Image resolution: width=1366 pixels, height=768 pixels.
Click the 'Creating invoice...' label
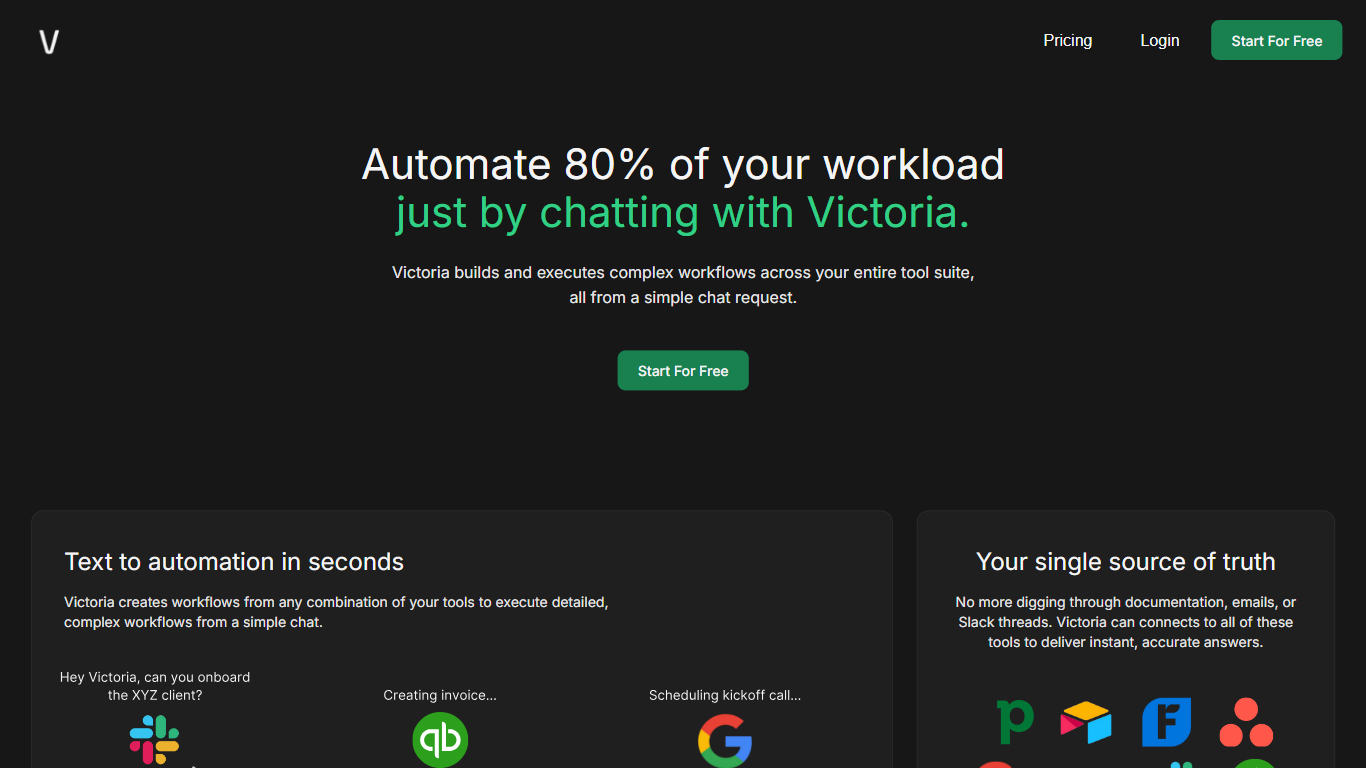[440, 695]
